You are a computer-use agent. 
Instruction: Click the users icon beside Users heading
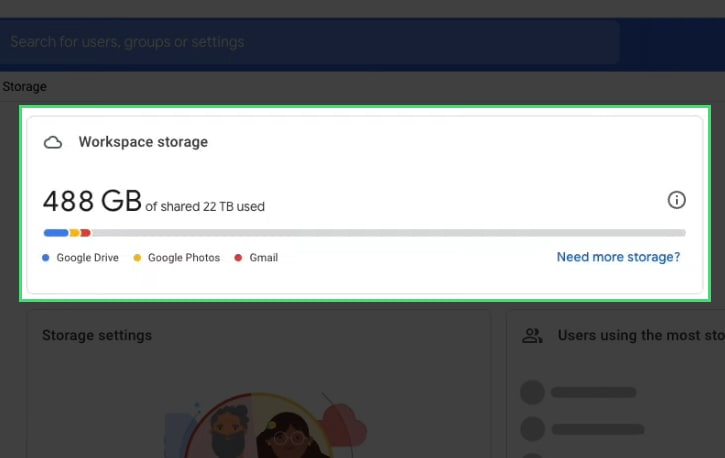pyautogui.click(x=532, y=336)
